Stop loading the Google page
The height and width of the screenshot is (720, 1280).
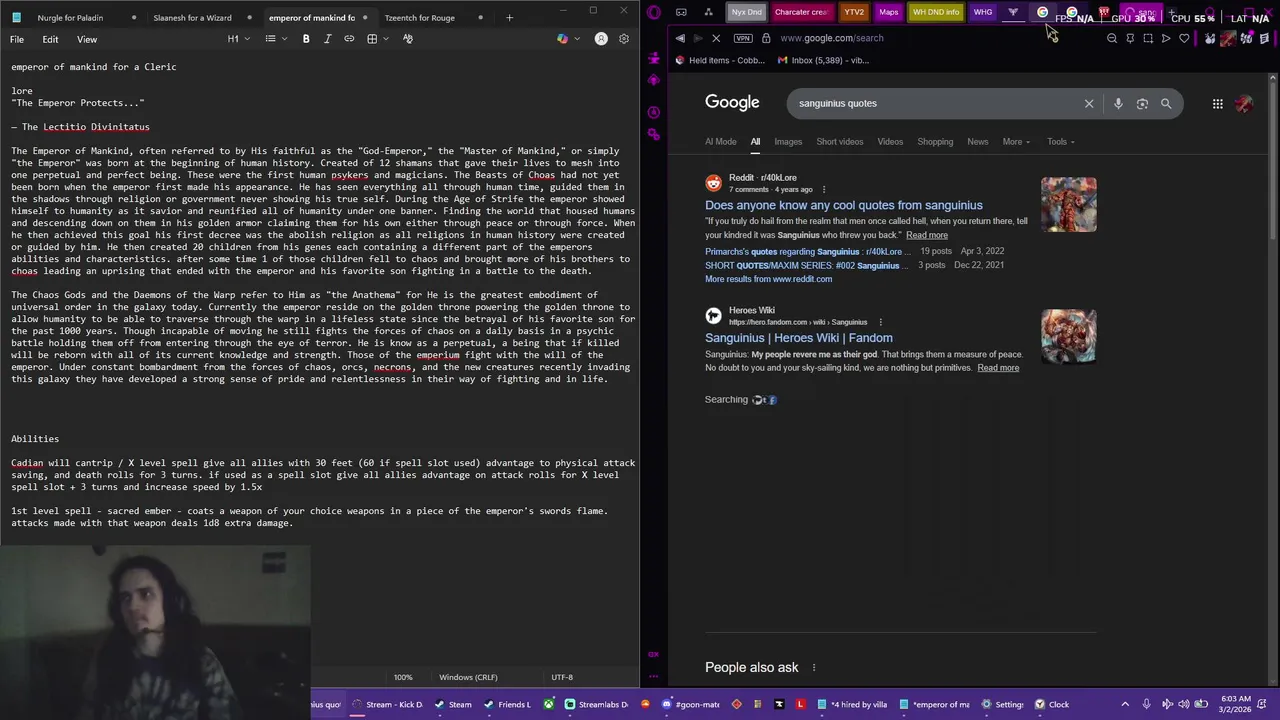click(x=716, y=38)
